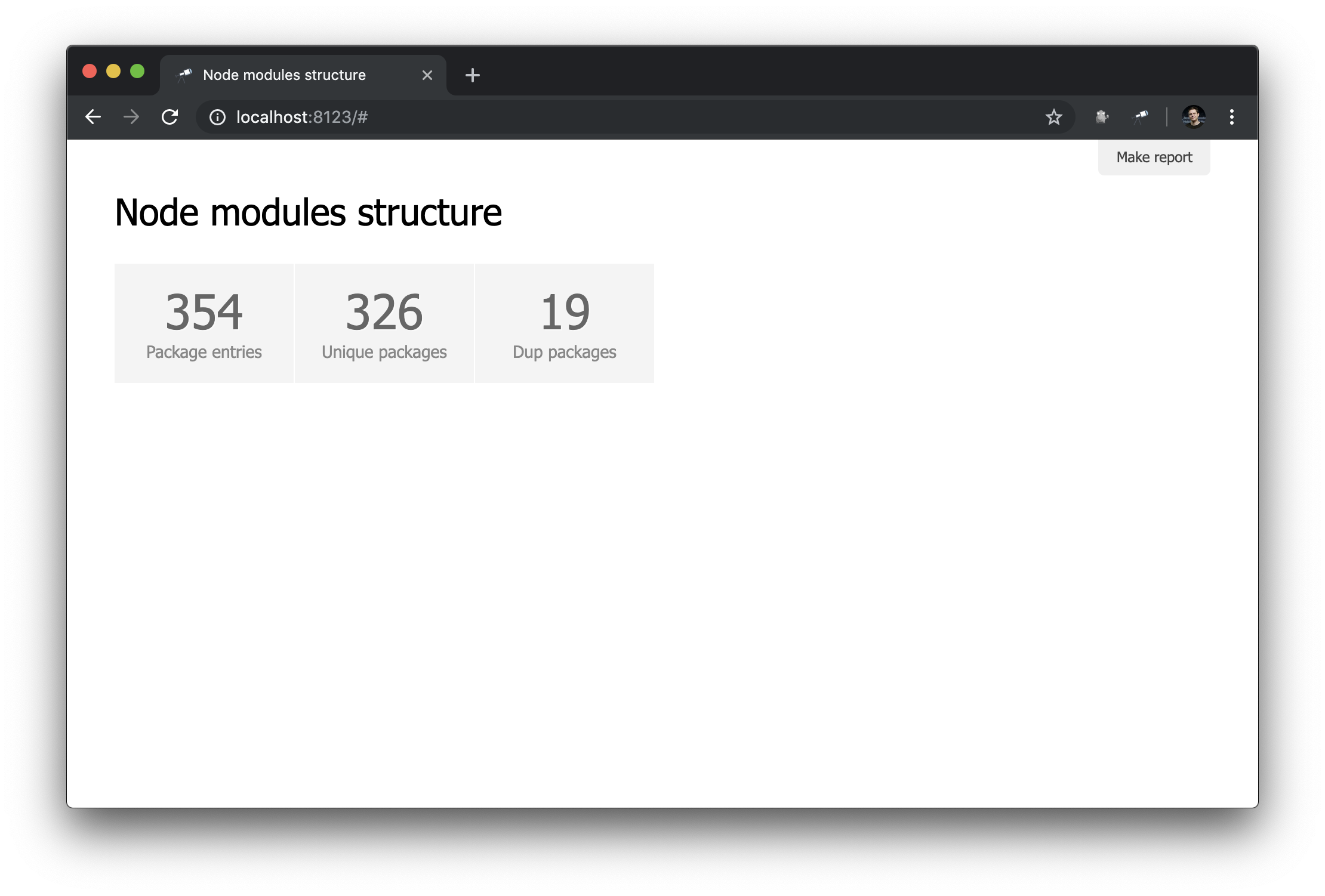Close the browser window with red button

(90, 72)
